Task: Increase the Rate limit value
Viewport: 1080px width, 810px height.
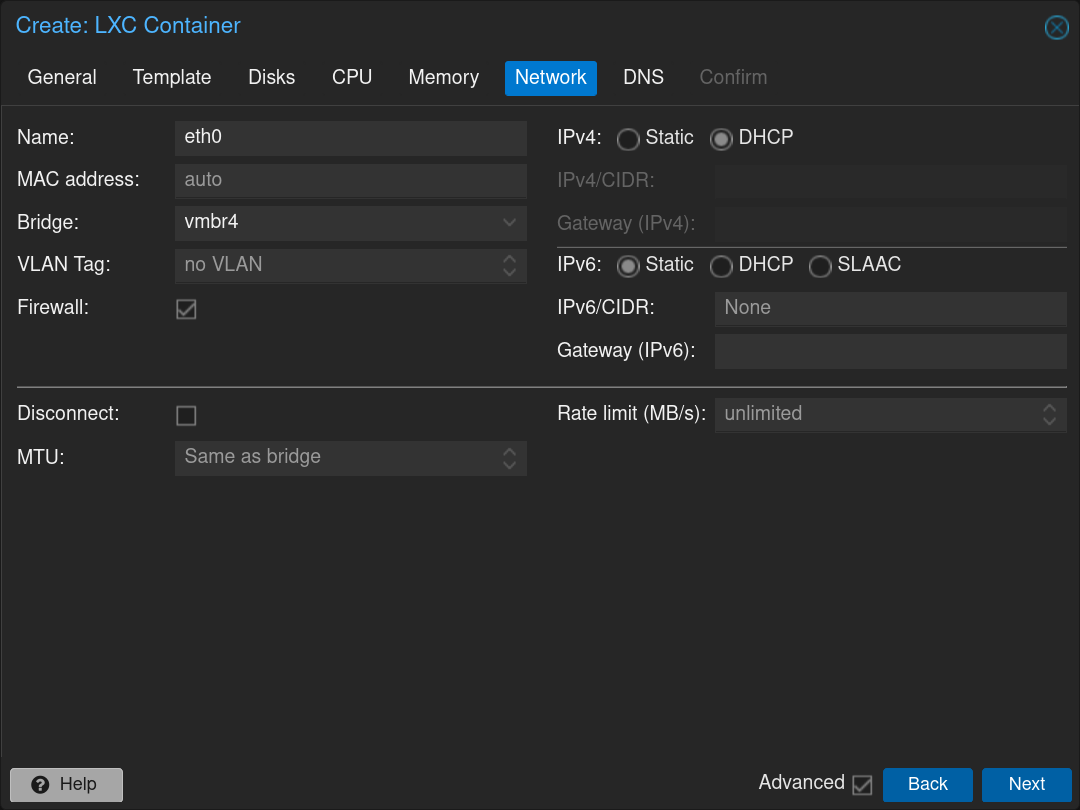Action: pos(1049,408)
